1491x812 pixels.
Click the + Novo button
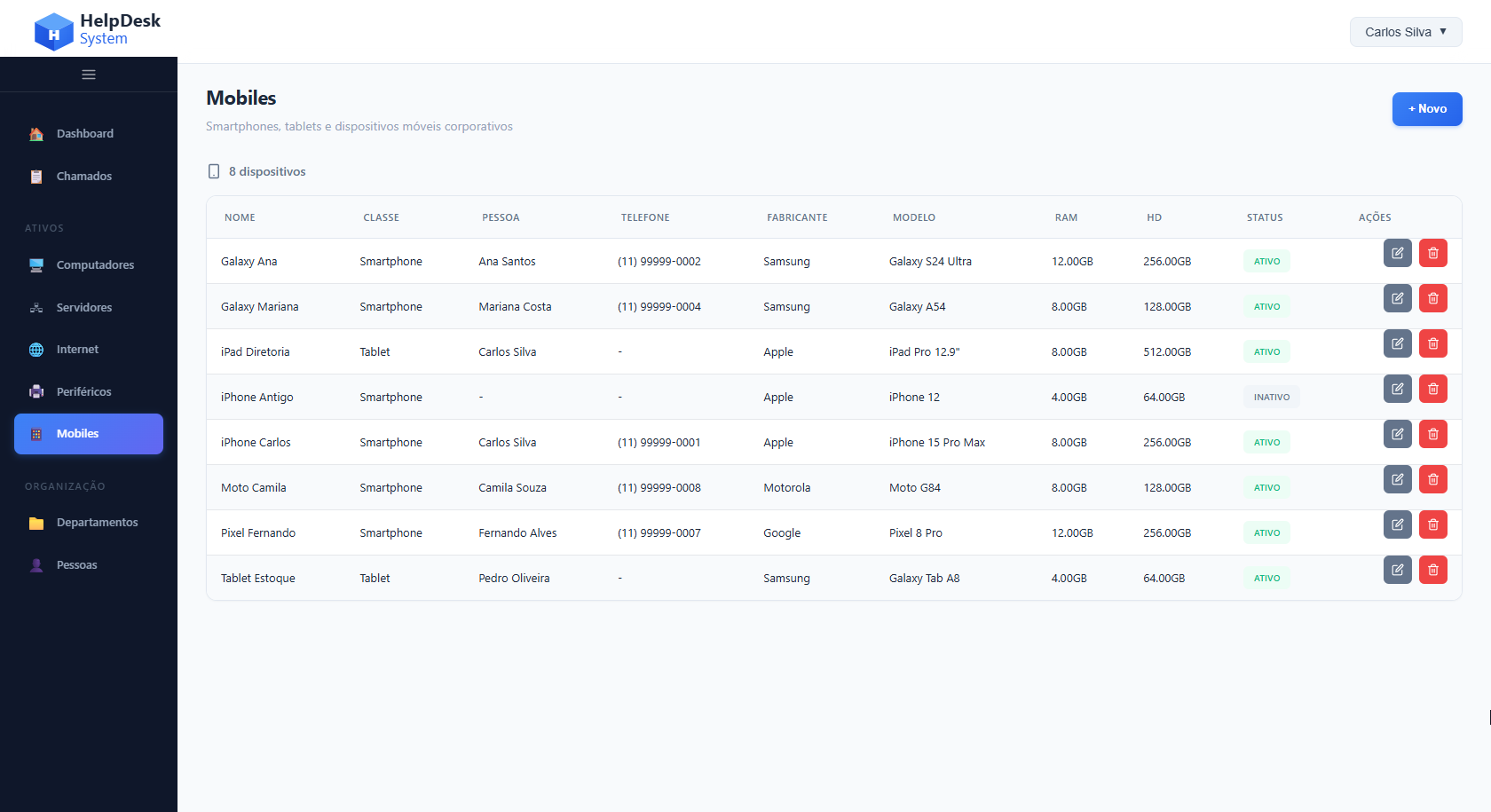[x=1426, y=109]
